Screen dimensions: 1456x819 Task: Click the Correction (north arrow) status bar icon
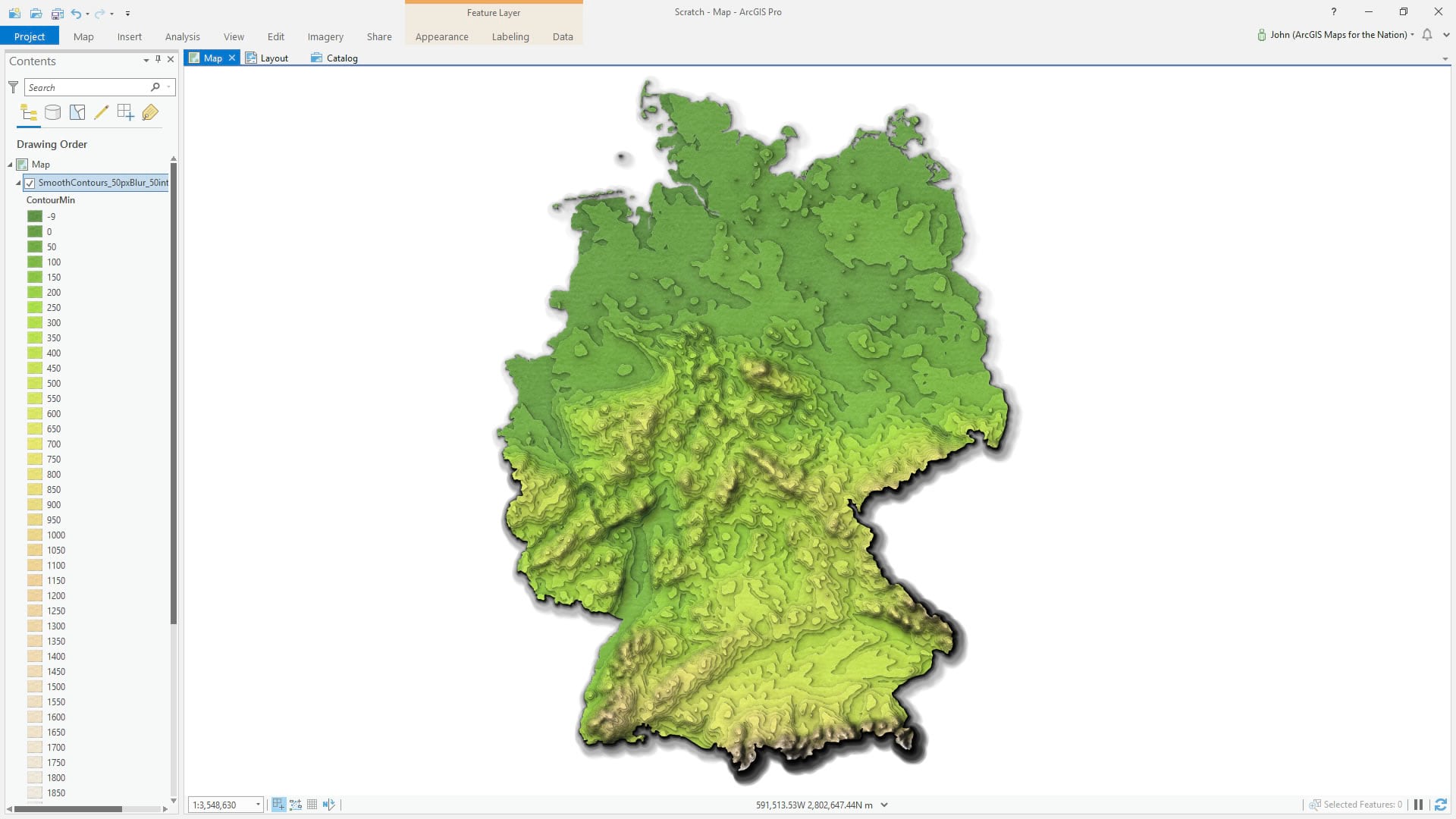click(328, 805)
